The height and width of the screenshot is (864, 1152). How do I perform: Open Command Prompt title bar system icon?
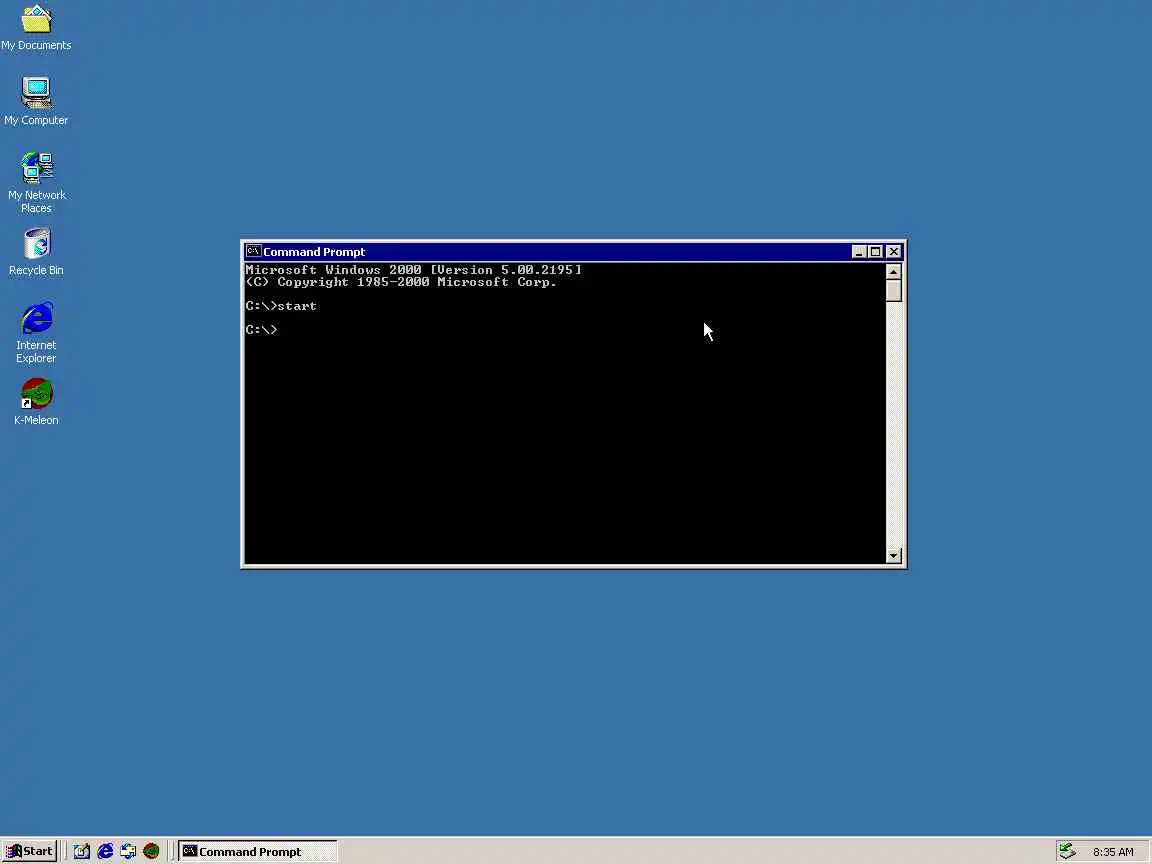pyautogui.click(x=253, y=251)
